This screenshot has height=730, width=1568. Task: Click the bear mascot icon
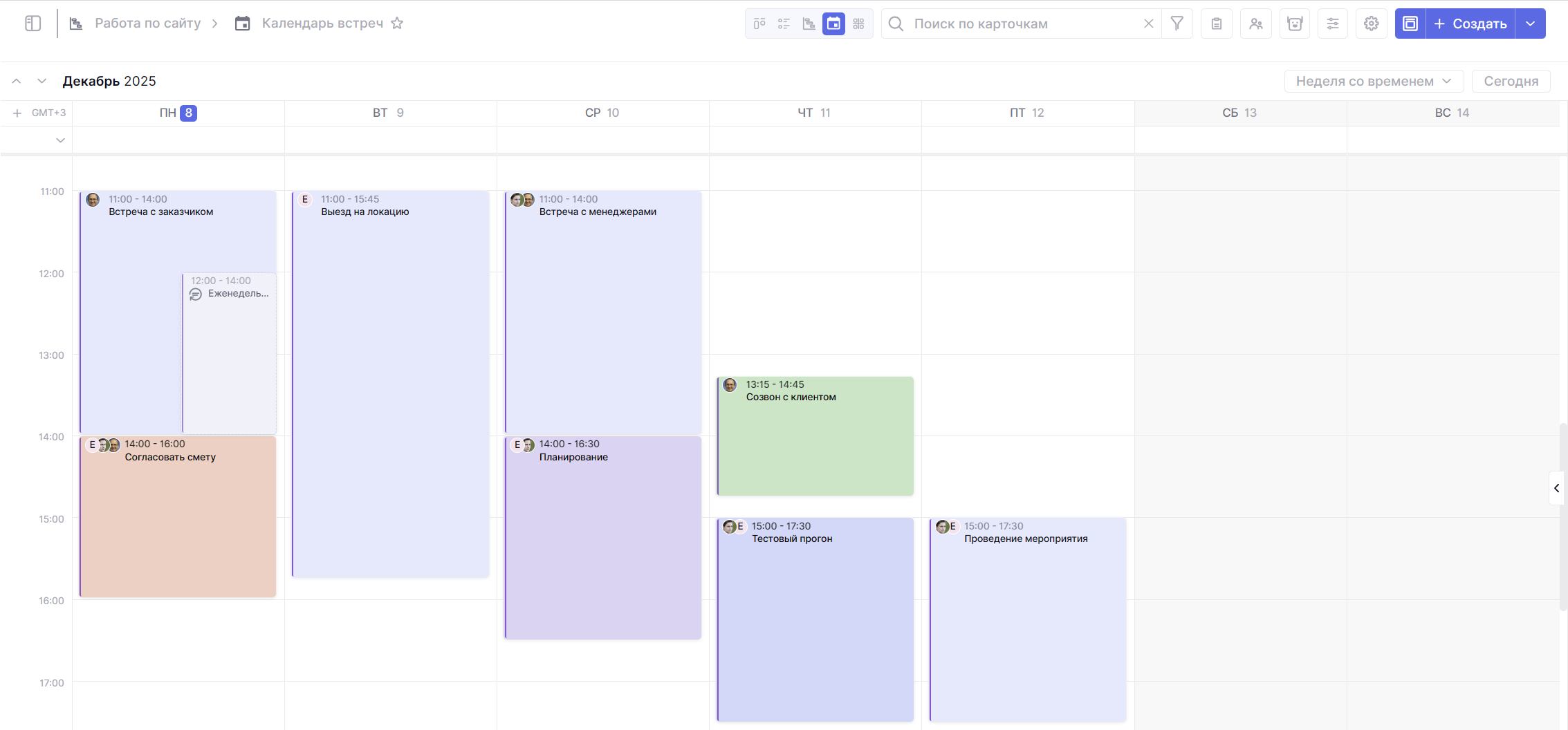[1295, 24]
